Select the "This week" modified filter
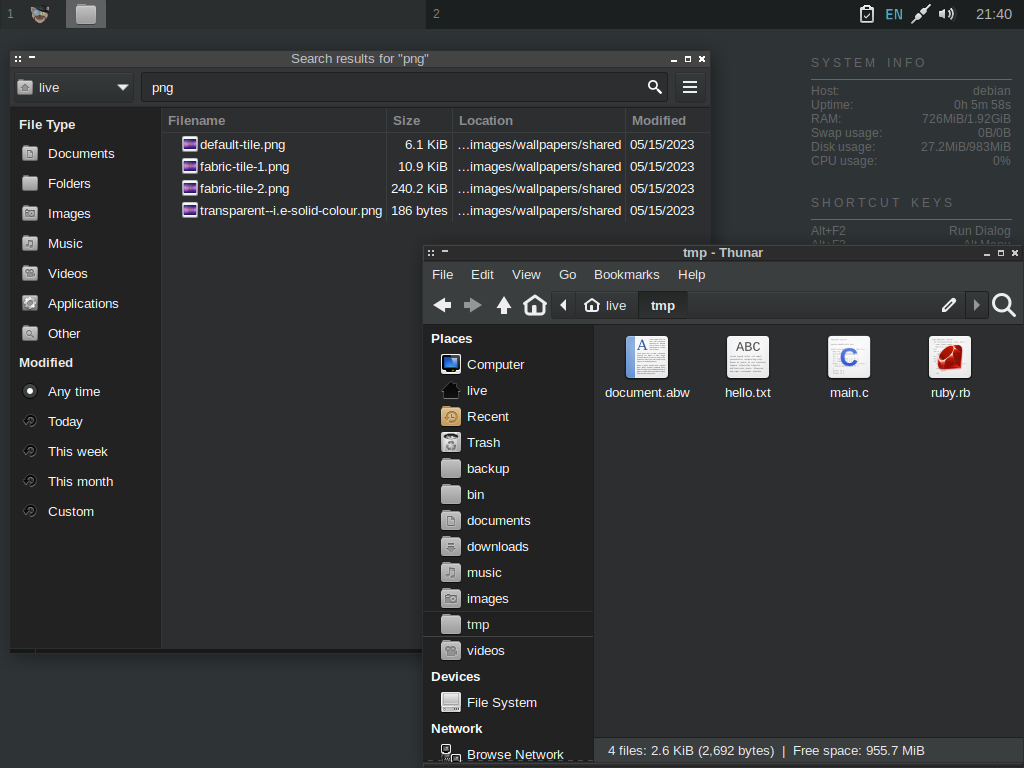 pyautogui.click(x=77, y=452)
